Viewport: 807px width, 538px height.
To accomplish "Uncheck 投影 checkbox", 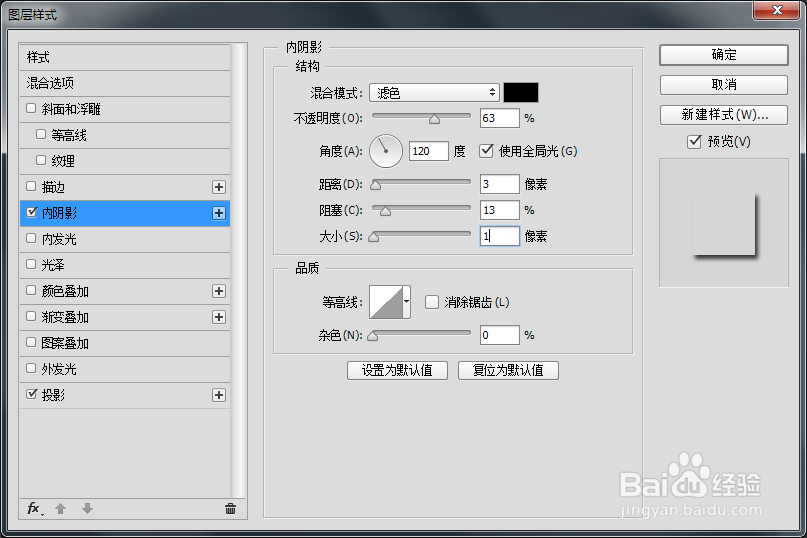I will pyautogui.click(x=31, y=394).
